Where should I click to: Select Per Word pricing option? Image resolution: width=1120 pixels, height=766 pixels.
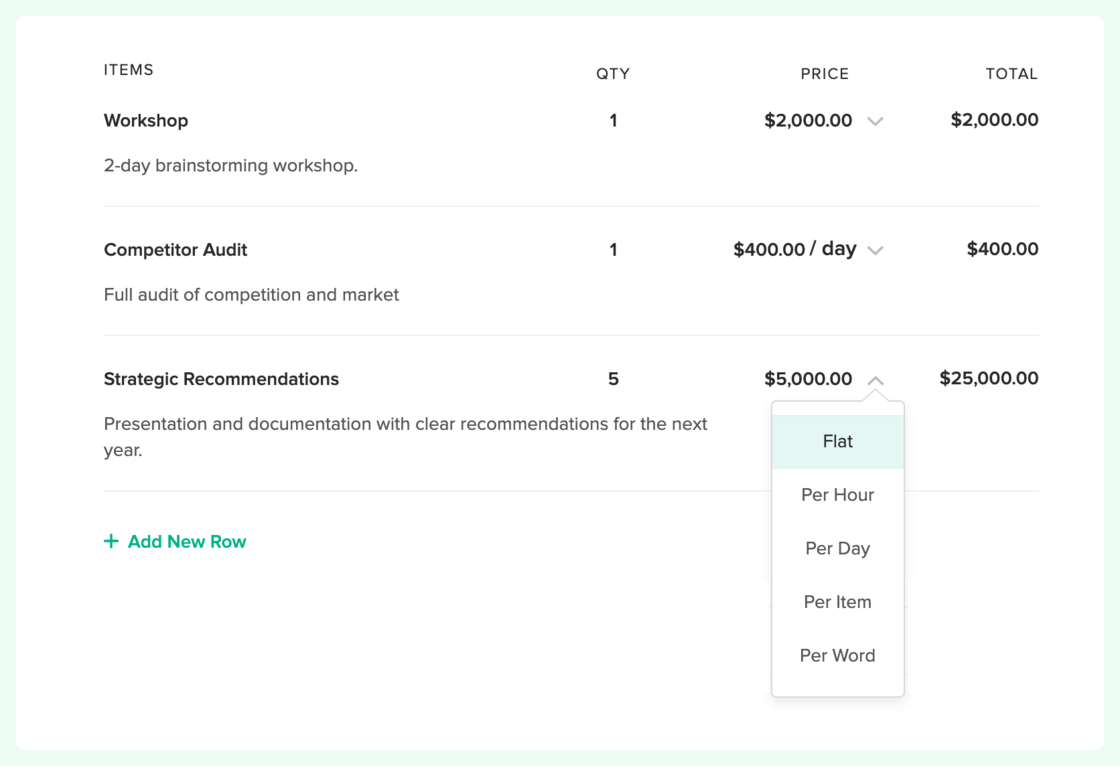point(837,655)
